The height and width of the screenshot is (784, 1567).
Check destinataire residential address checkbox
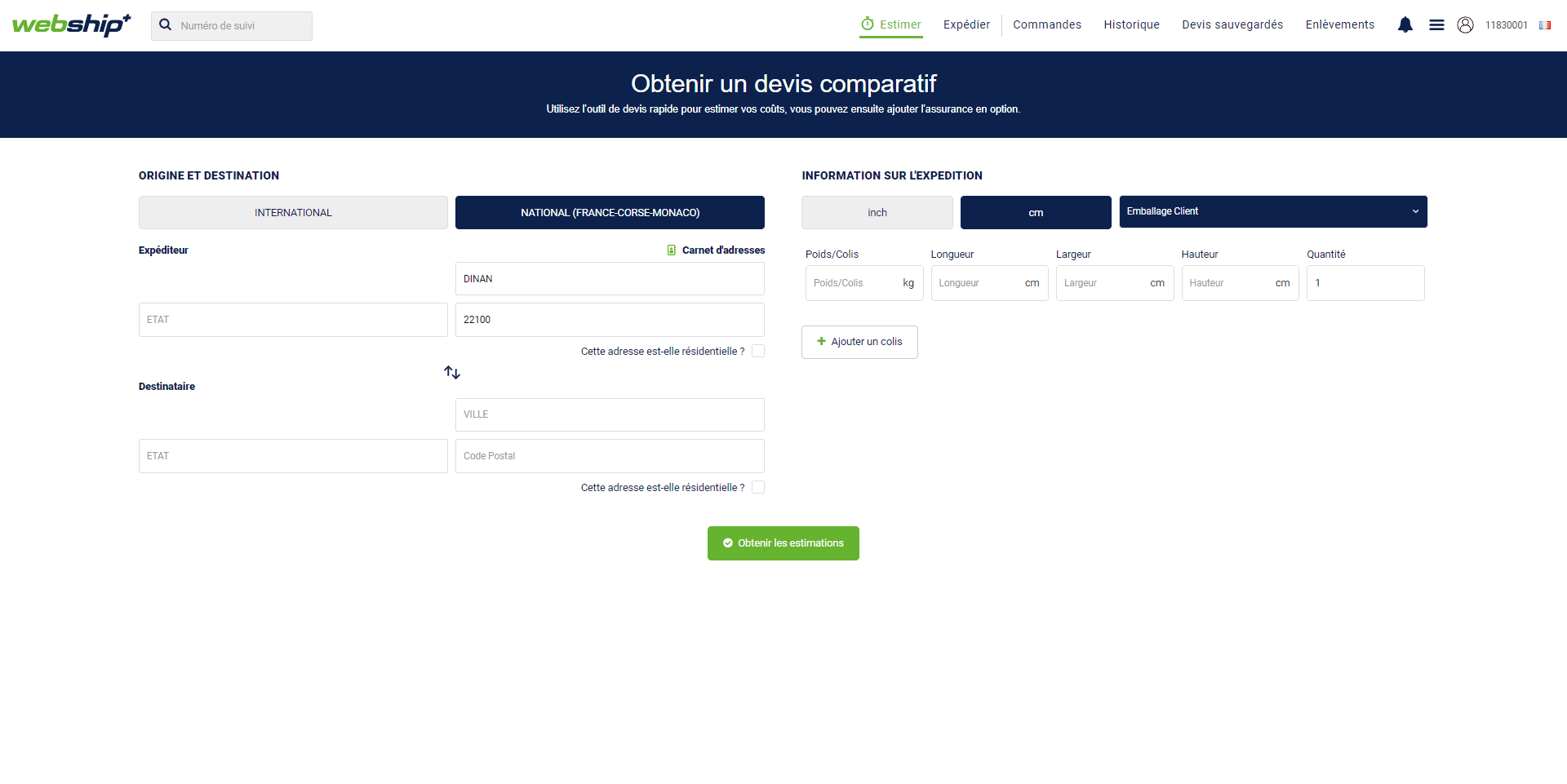pos(758,486)
